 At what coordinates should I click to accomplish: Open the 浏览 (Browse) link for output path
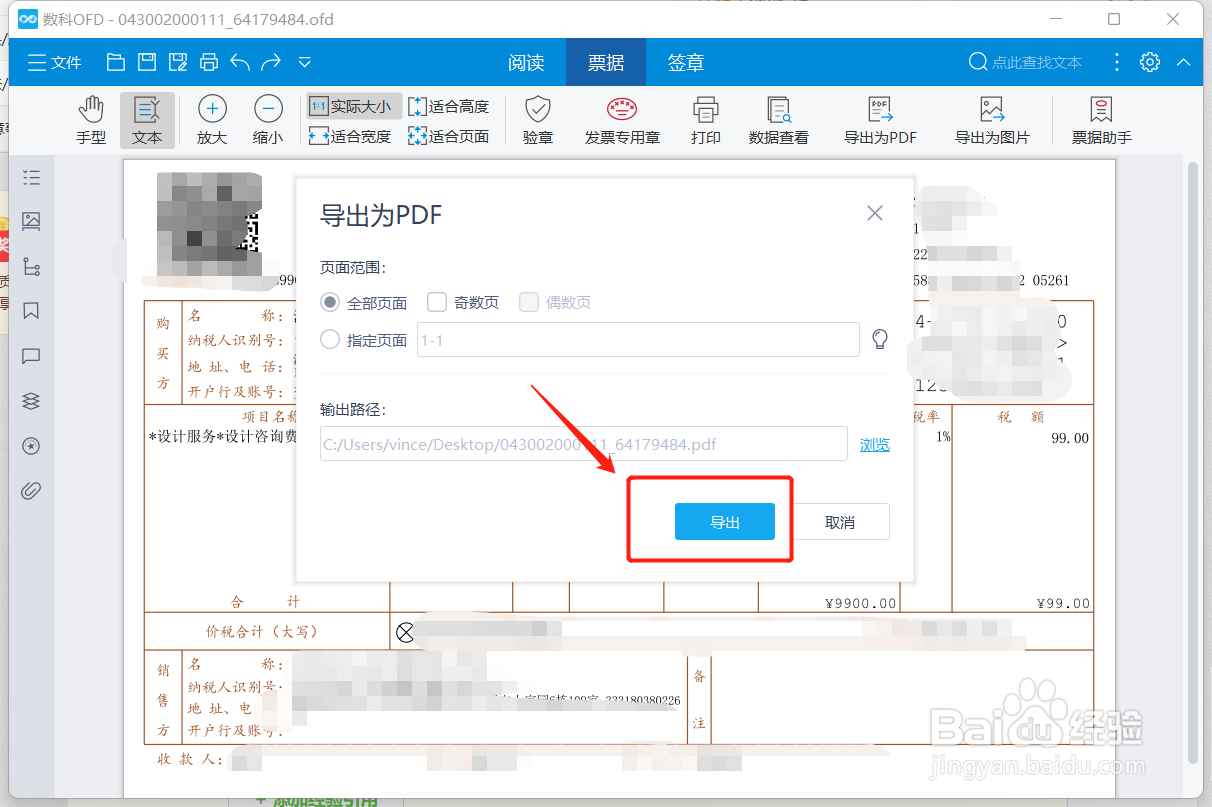[875, 444]
